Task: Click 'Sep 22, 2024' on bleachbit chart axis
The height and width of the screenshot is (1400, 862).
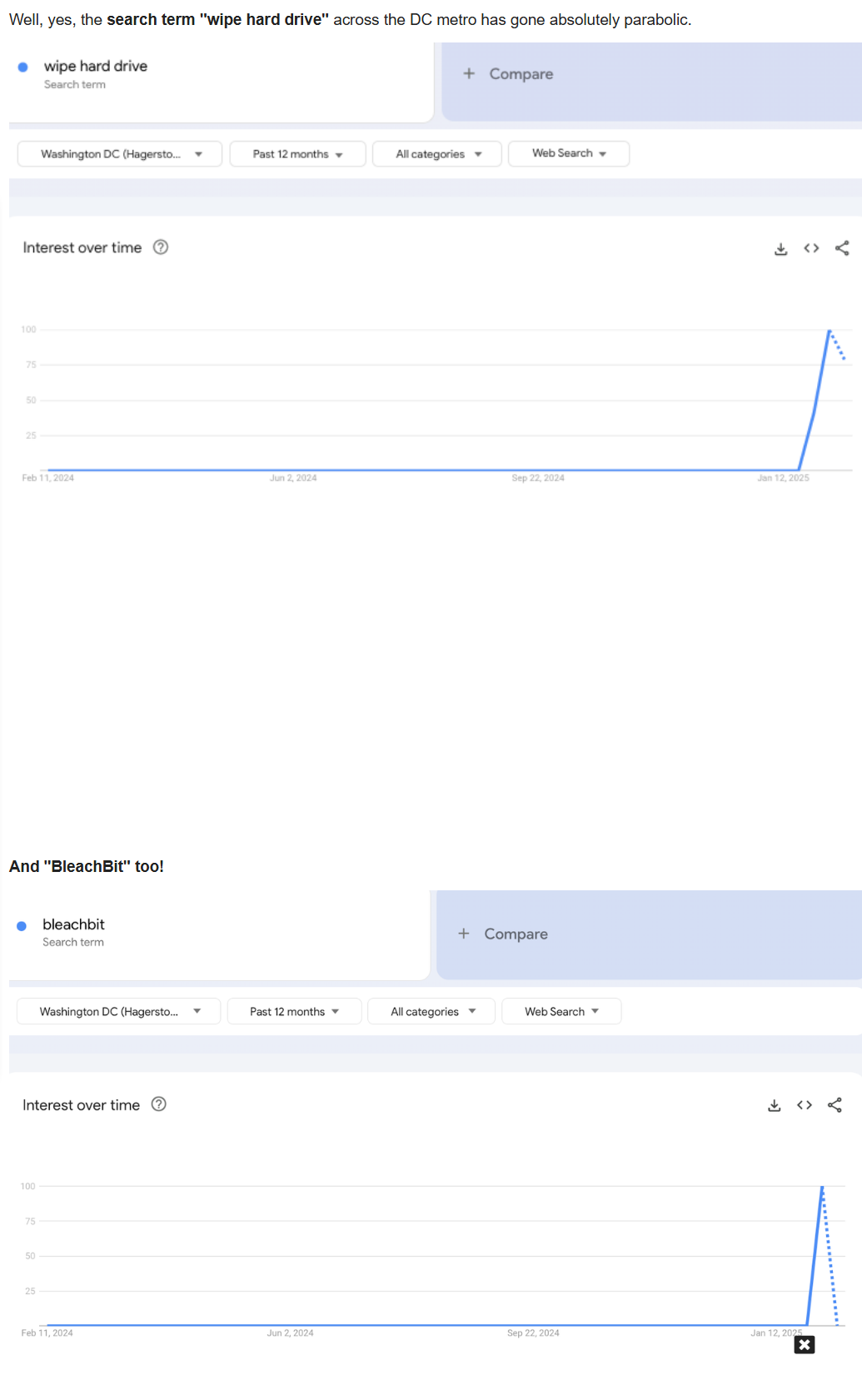Action: 533,1333
